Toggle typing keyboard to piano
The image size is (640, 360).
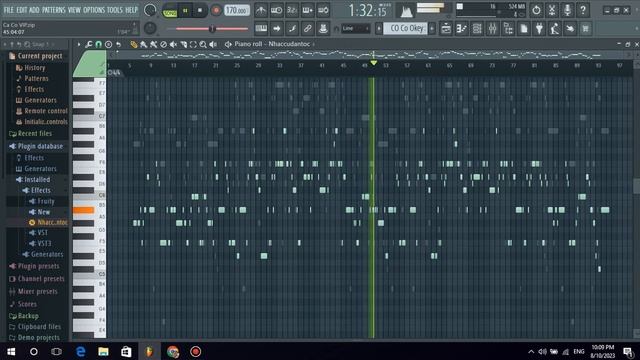pos(261,28)
